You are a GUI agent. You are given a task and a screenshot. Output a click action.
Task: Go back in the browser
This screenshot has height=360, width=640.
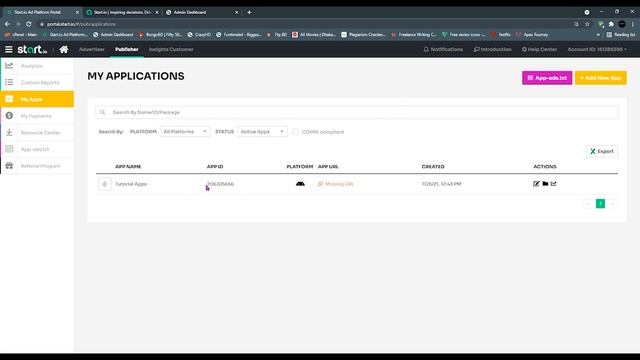click(7, 24)
